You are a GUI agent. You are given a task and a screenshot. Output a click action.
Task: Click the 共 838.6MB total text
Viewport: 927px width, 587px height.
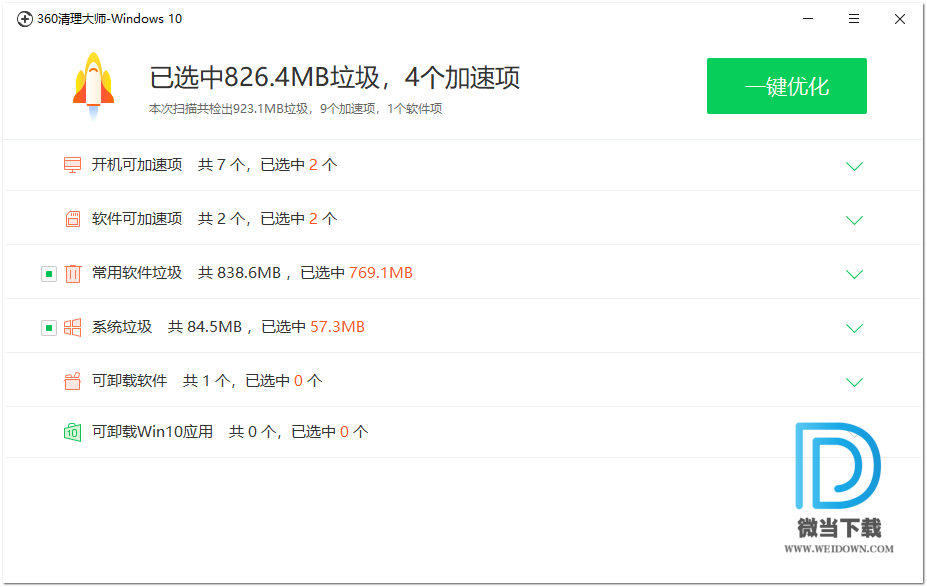click(239, 273)
